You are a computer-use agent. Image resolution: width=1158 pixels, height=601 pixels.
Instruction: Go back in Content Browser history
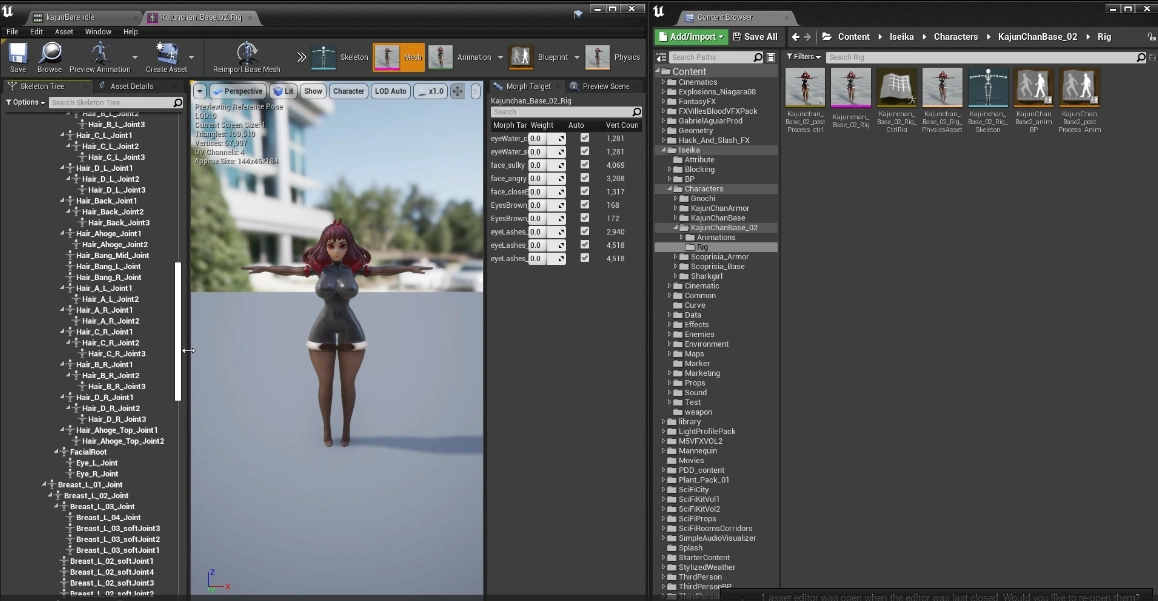[795, 37]
